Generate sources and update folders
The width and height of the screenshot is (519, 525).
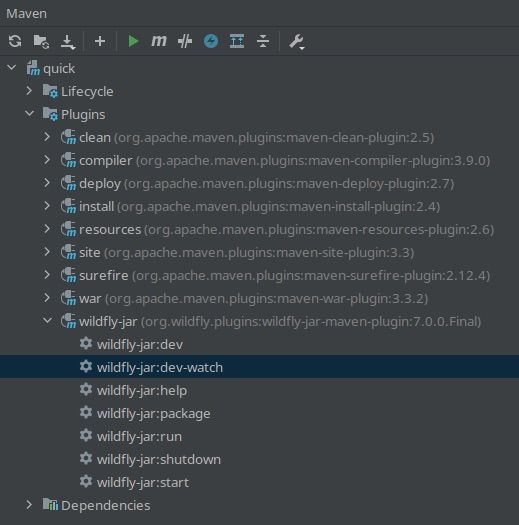41,41
